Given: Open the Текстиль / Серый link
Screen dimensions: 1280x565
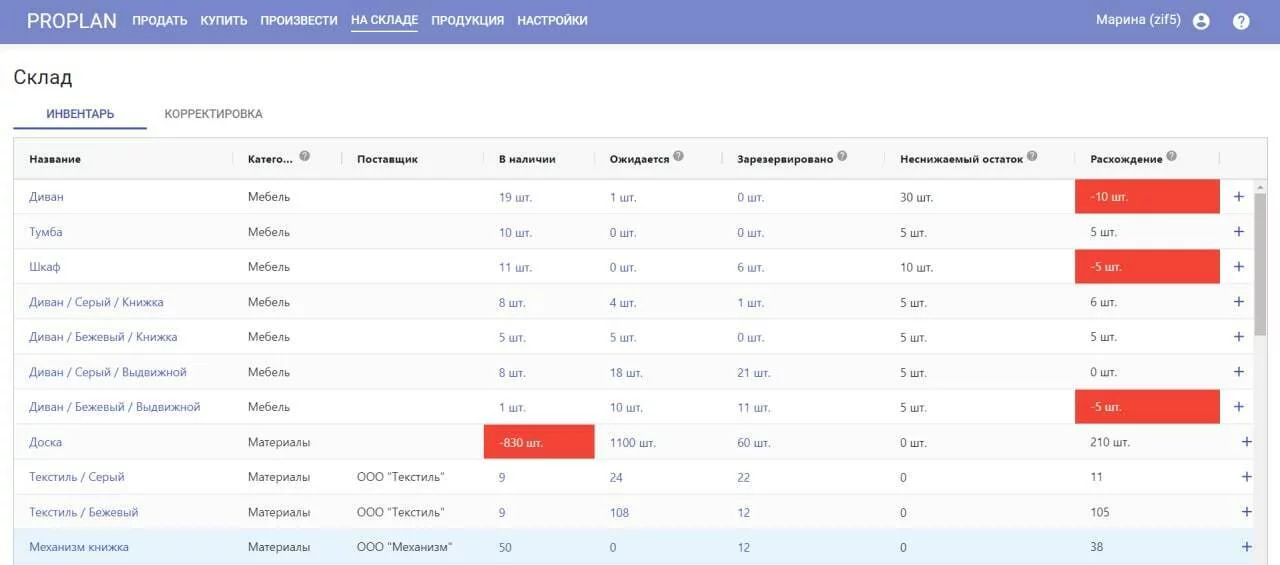Looking at the screenshot, I should coord(77,477).
